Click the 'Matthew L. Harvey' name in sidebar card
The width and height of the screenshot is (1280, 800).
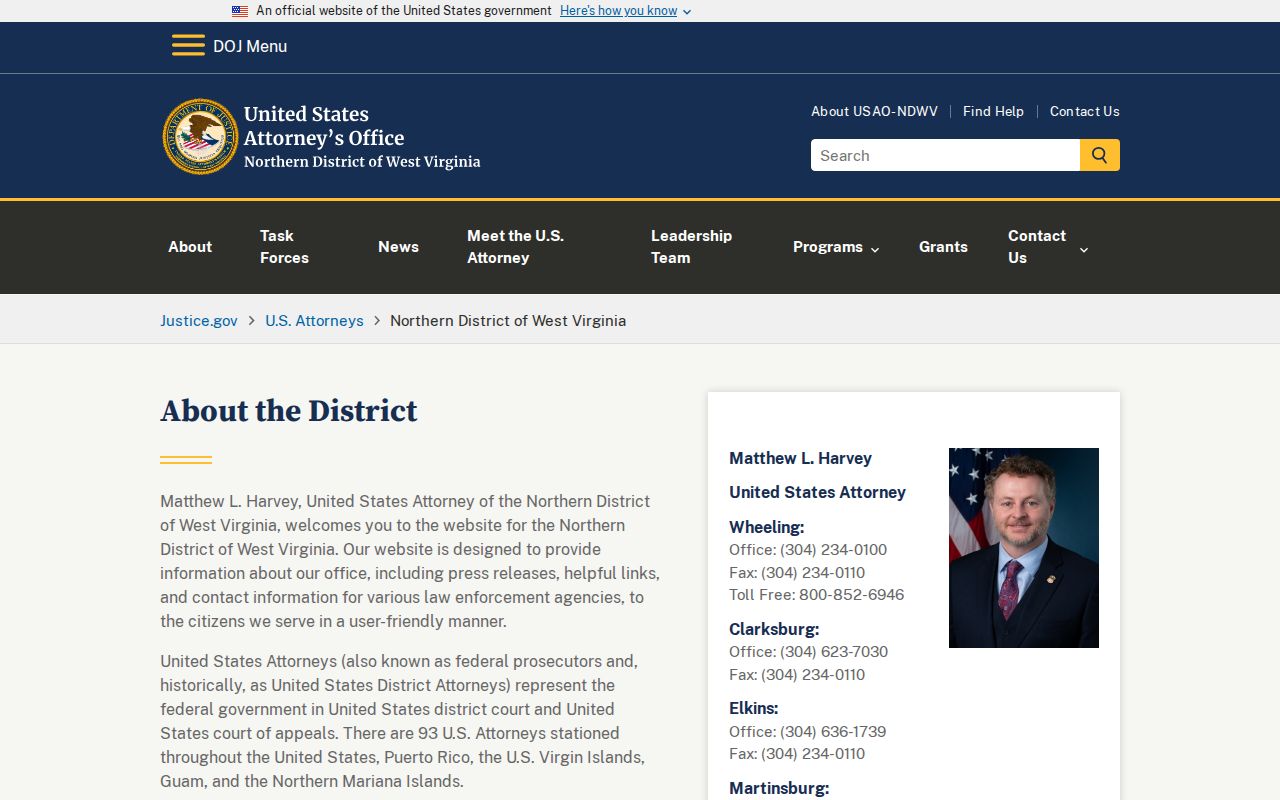pos(800,458)
